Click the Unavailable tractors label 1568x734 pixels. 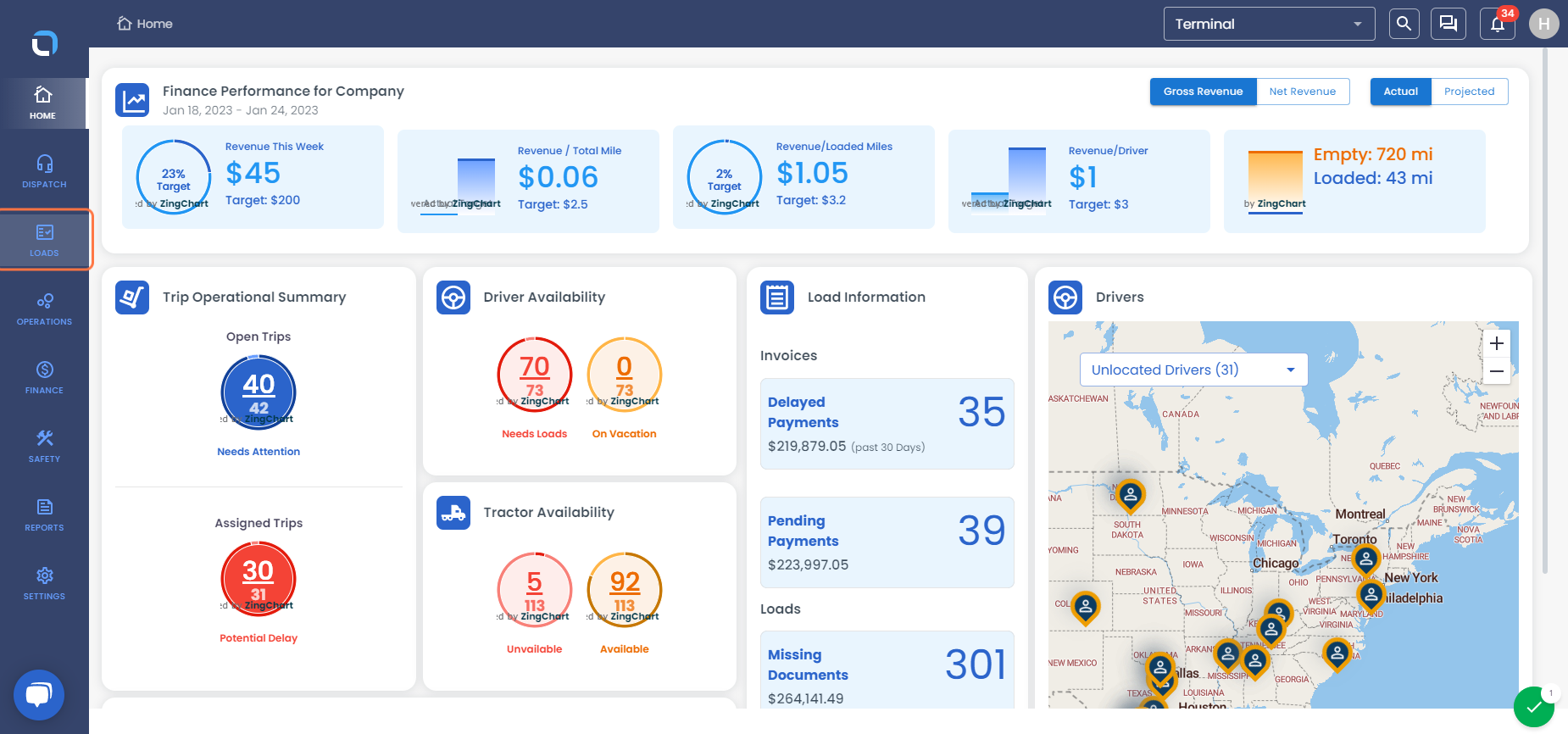pyautogui.click(x=534, y=649)
